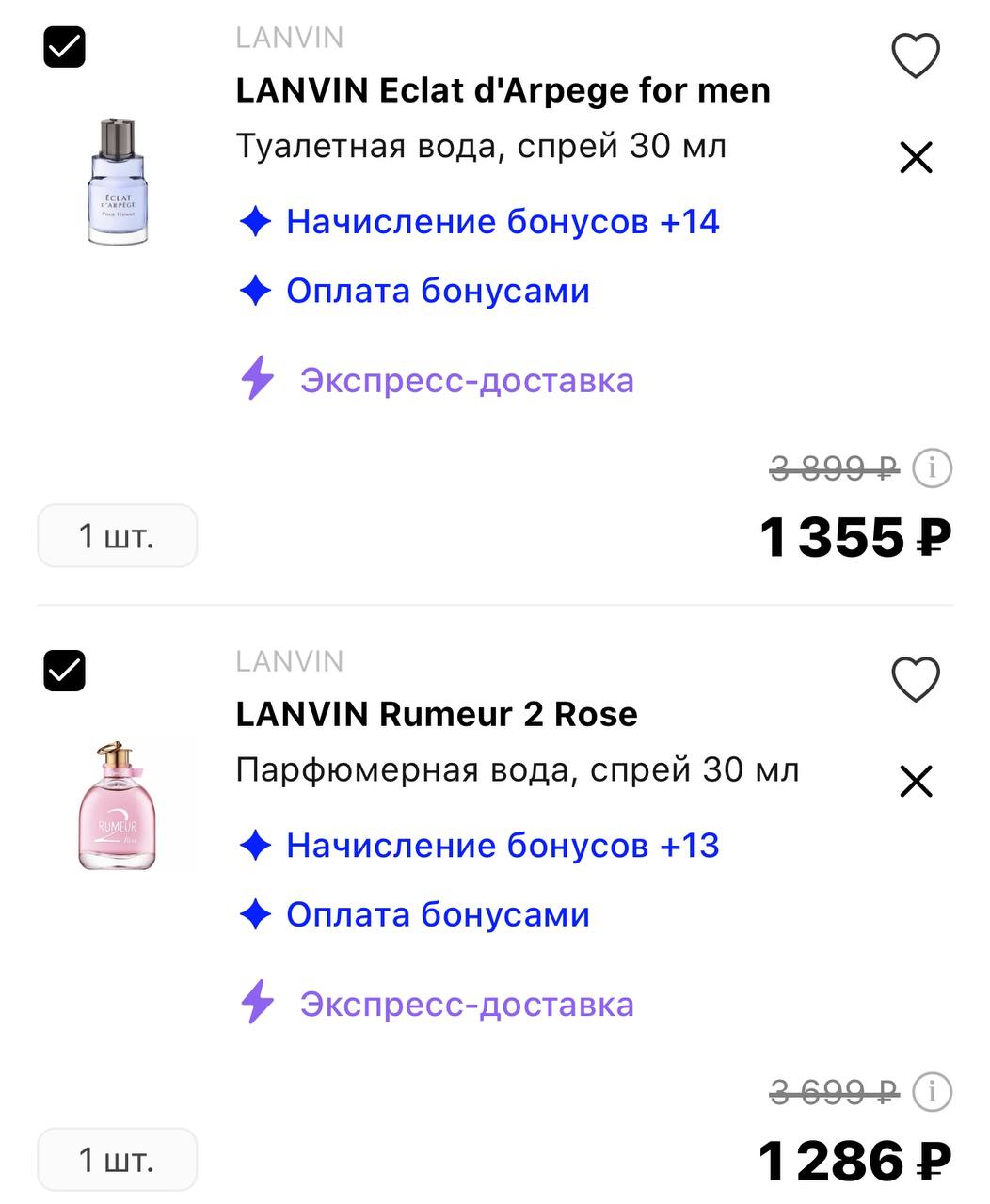Click the lightning bolt icon for Eclat d'Arpege
Screen dimensions: 990x1204
pos(257,379)
